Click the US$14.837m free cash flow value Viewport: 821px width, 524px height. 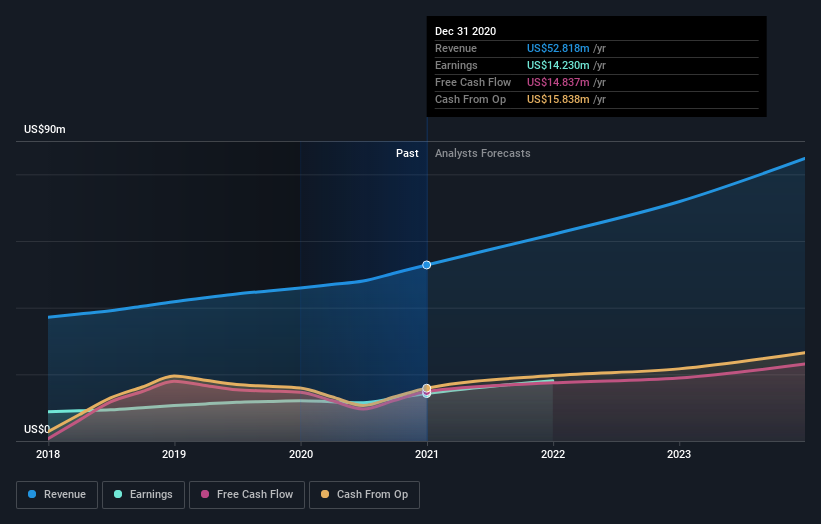[x=558, y=82]
